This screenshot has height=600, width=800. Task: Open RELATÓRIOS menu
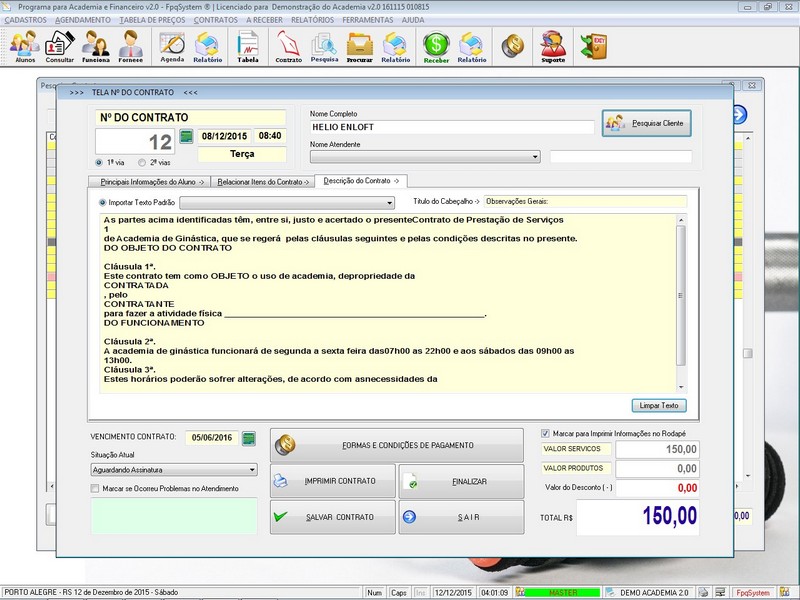tap(312, 20)
